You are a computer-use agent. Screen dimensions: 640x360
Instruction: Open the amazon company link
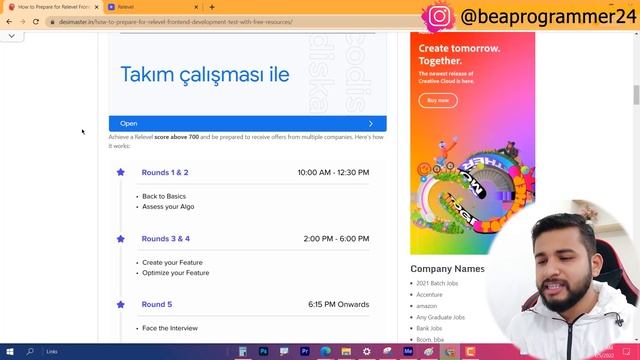pos(427,306)
